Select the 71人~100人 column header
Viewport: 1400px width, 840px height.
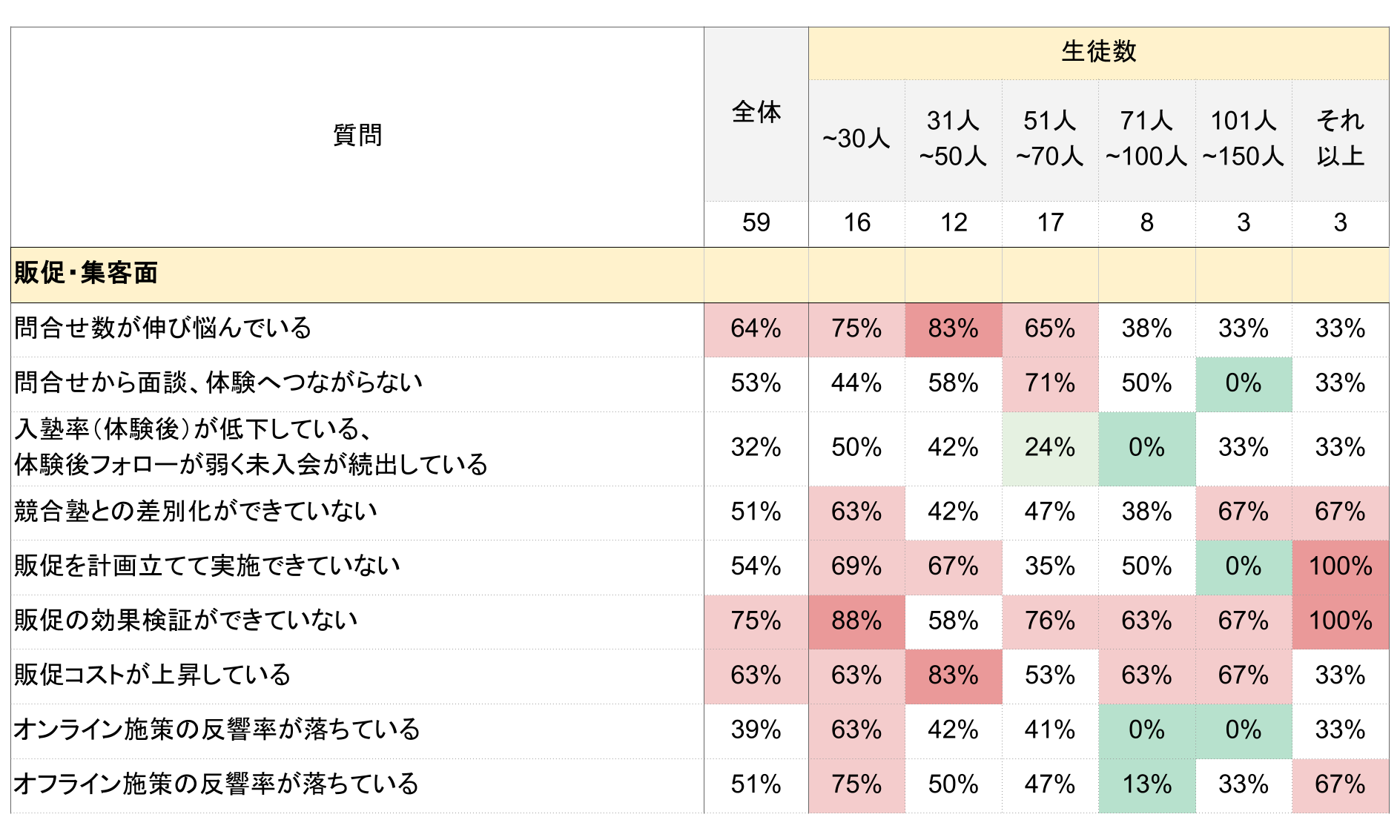coord(1146,139)
